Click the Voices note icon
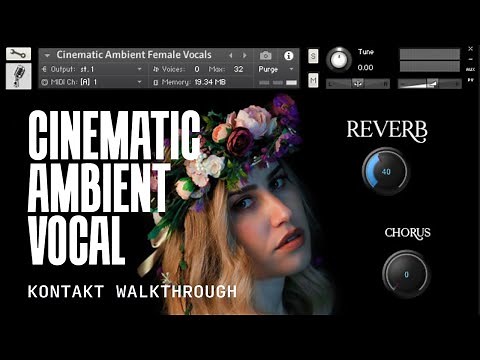This screenshot has width=480, height=360. point(156,69)
